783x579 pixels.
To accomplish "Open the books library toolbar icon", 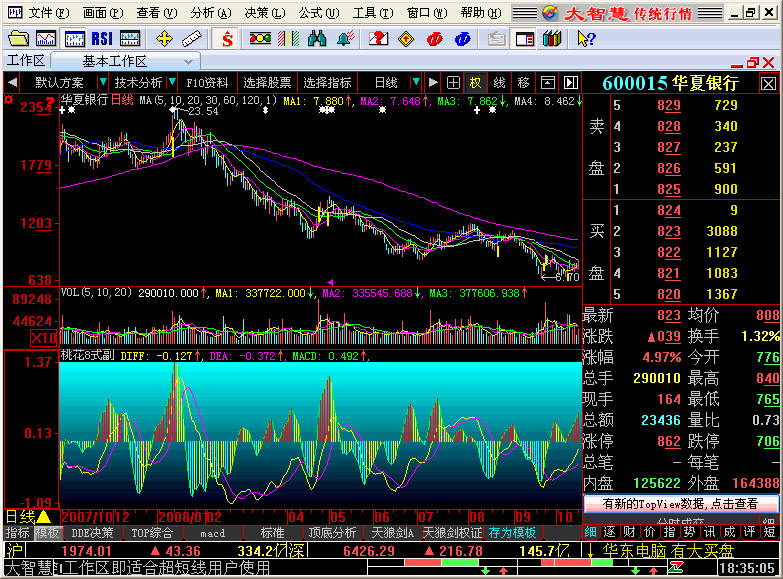I will [x=552, y=38].
